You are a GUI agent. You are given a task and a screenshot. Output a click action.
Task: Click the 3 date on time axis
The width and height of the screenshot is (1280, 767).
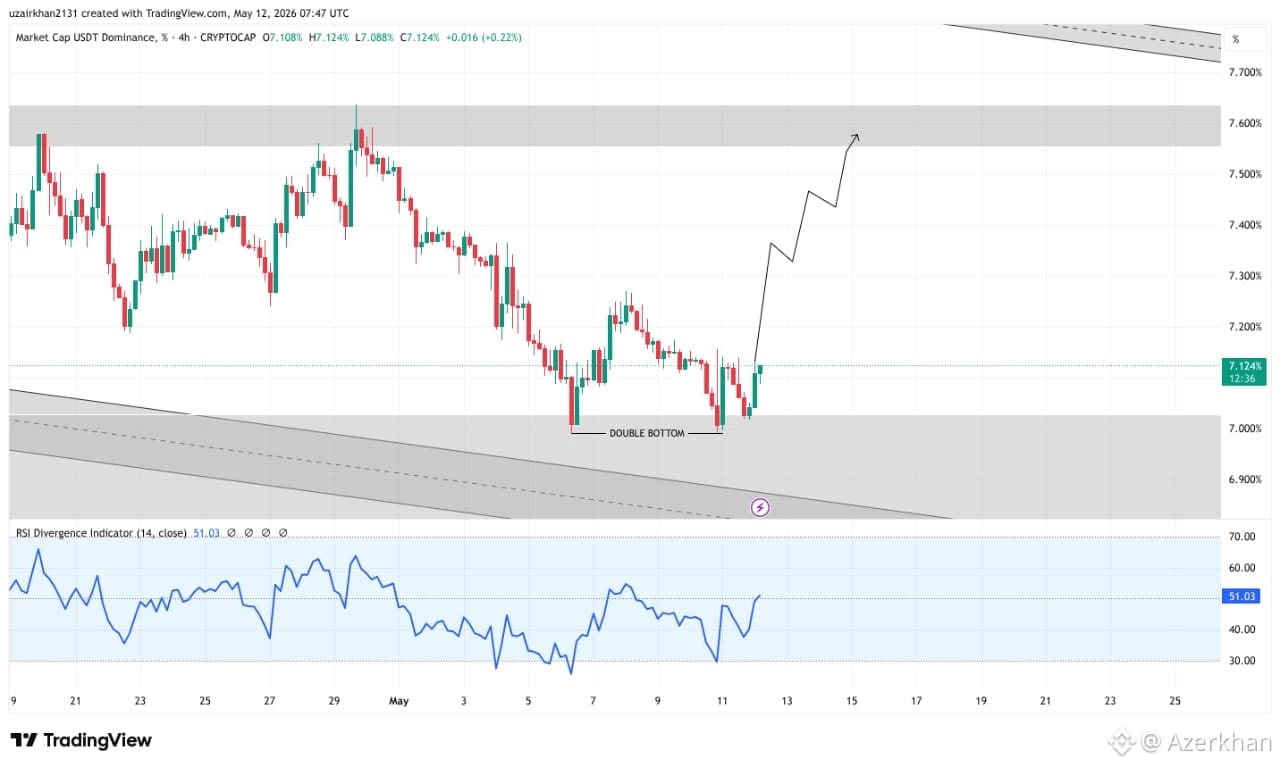[464, 701]
